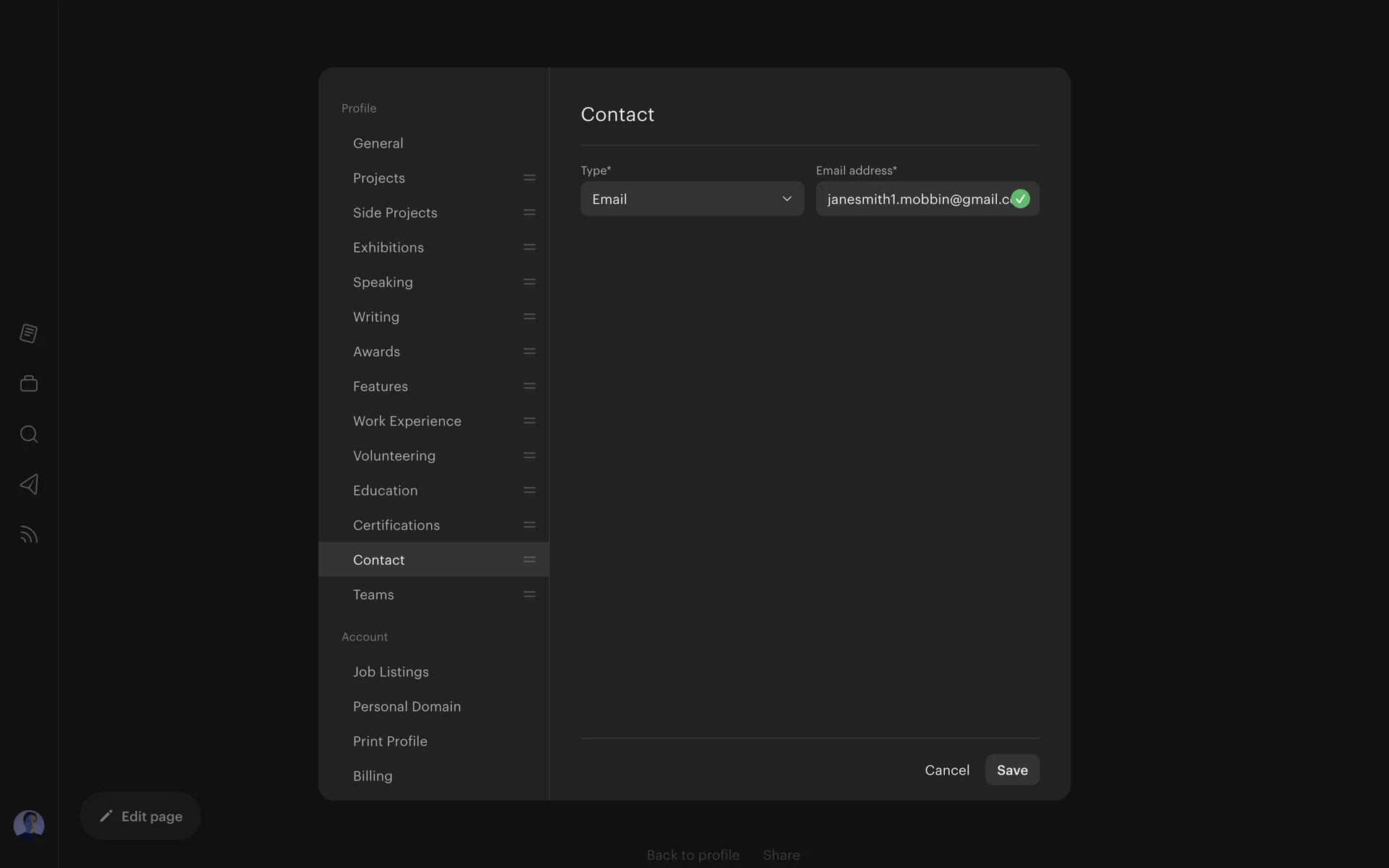Open the Work Experience section

tap(407, 421)
